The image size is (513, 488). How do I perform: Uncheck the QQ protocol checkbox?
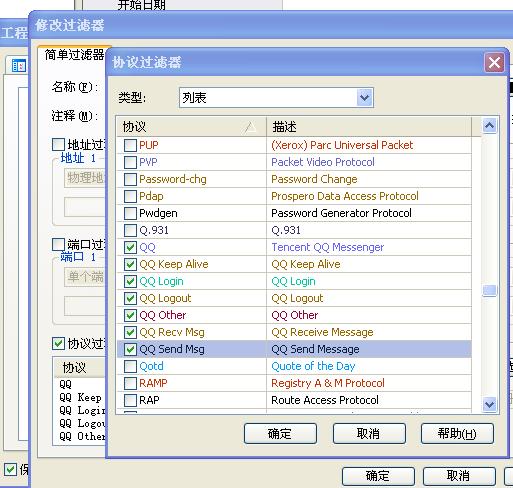pyautogui.click(x=130, y=247)
